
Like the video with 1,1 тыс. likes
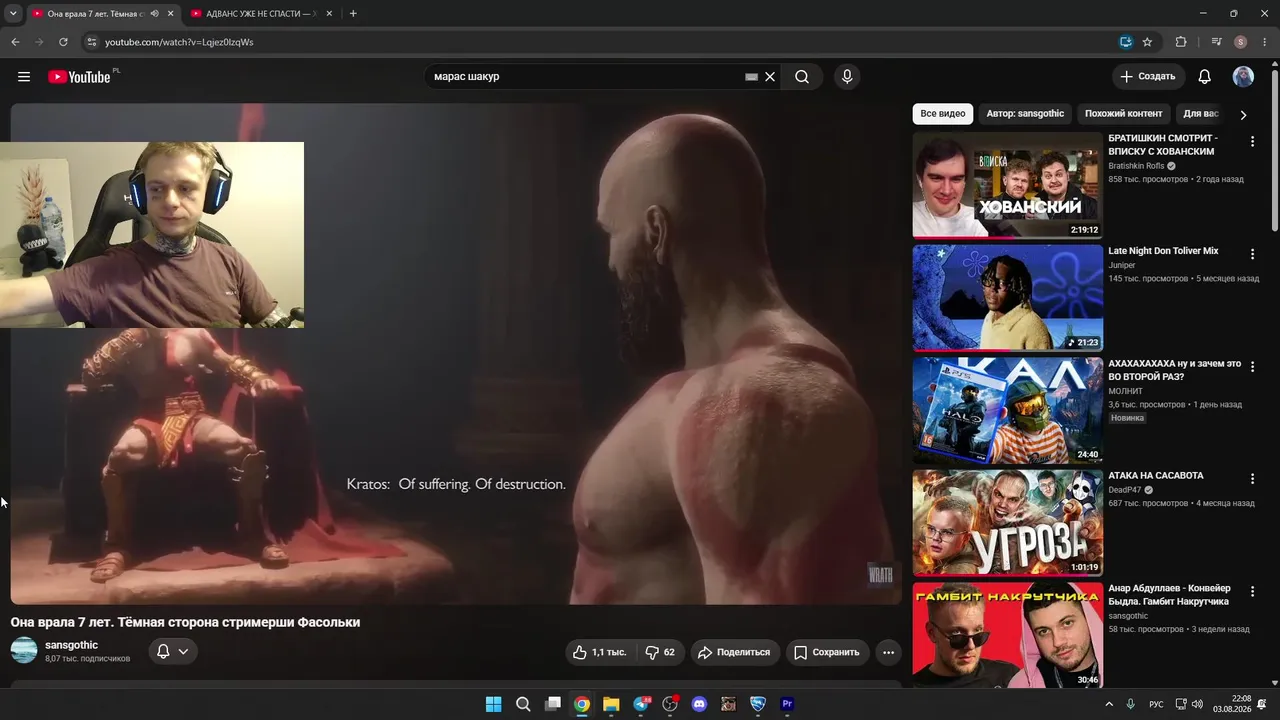pos(600,652)
